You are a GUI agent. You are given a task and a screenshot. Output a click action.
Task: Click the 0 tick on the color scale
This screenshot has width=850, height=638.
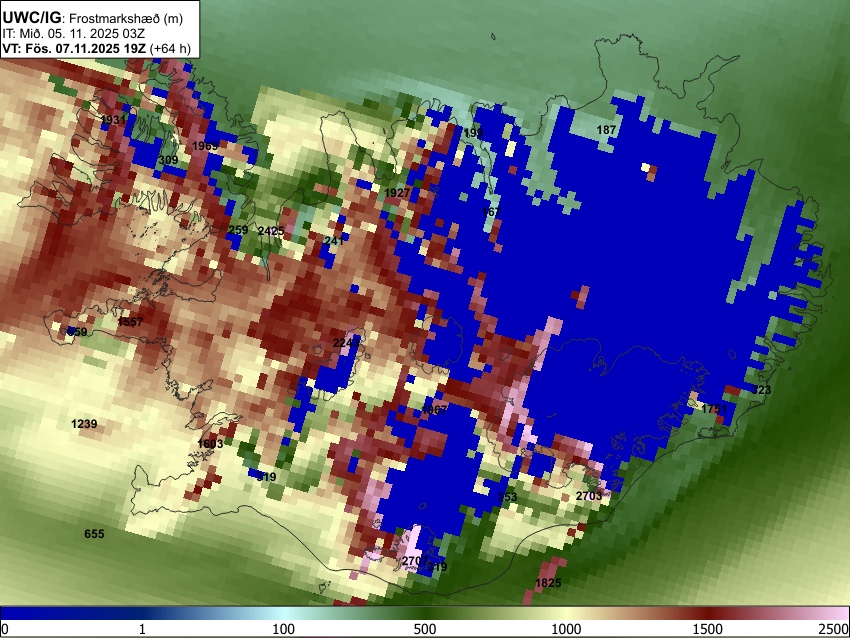point(5,629)
